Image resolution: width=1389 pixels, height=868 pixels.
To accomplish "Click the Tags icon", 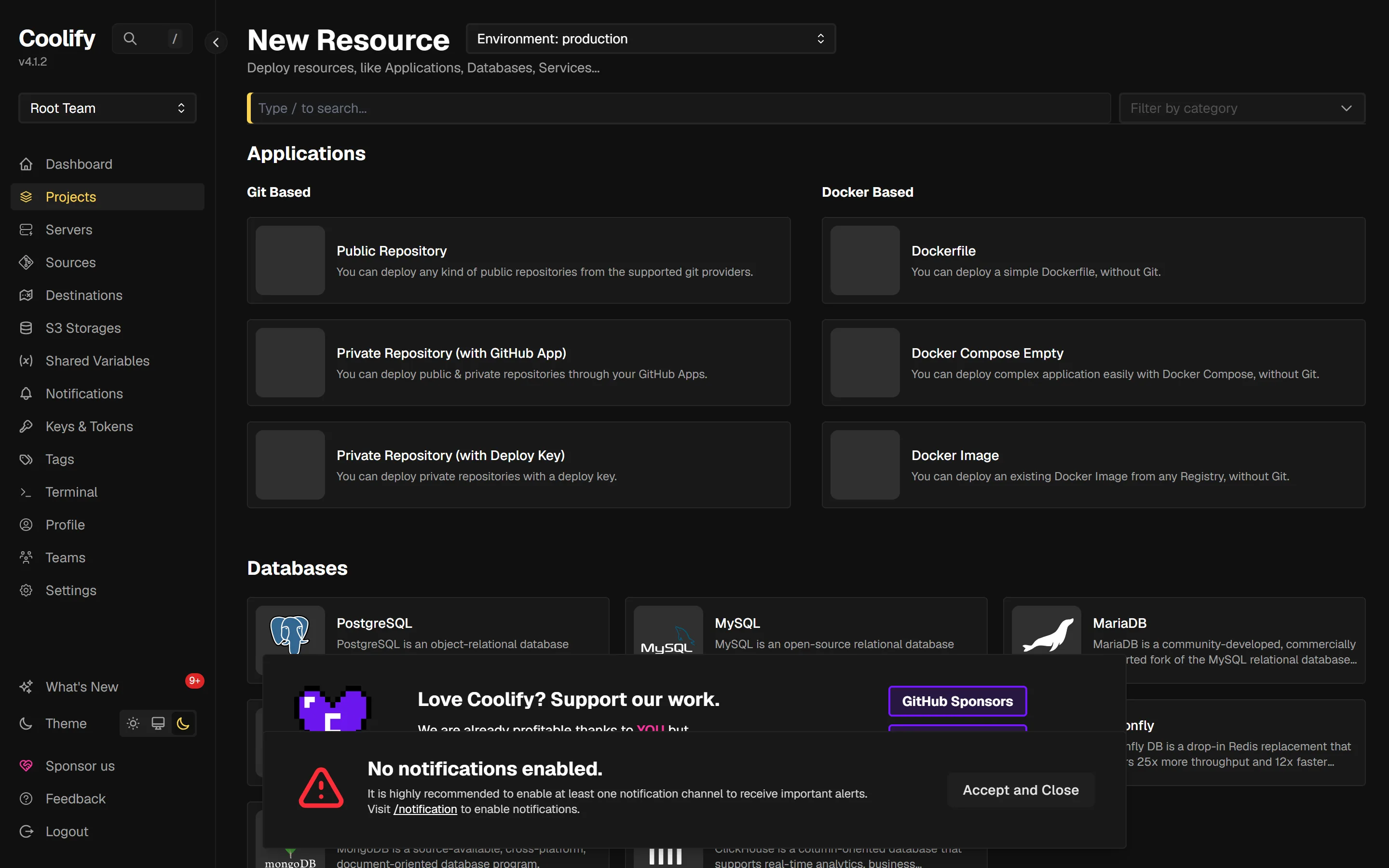I will pos(26,459).
